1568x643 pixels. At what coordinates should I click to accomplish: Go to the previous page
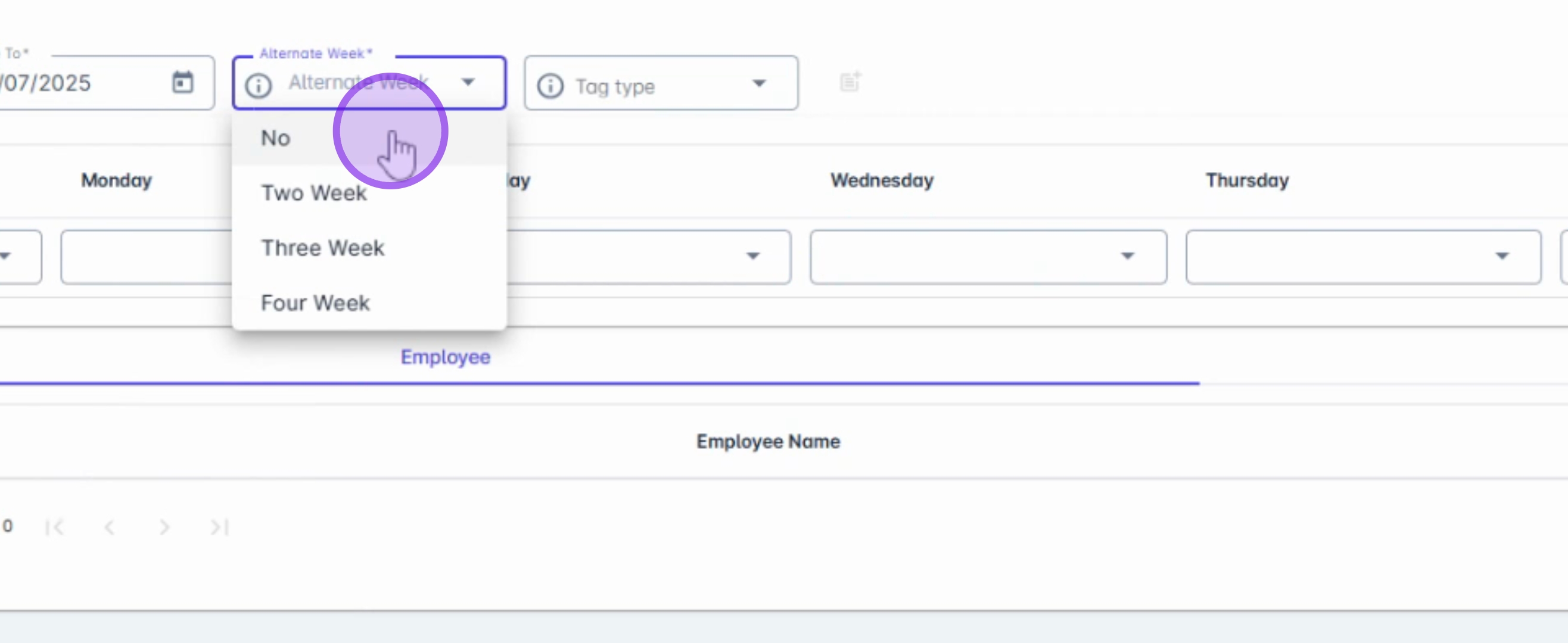[x=110, y=527]
